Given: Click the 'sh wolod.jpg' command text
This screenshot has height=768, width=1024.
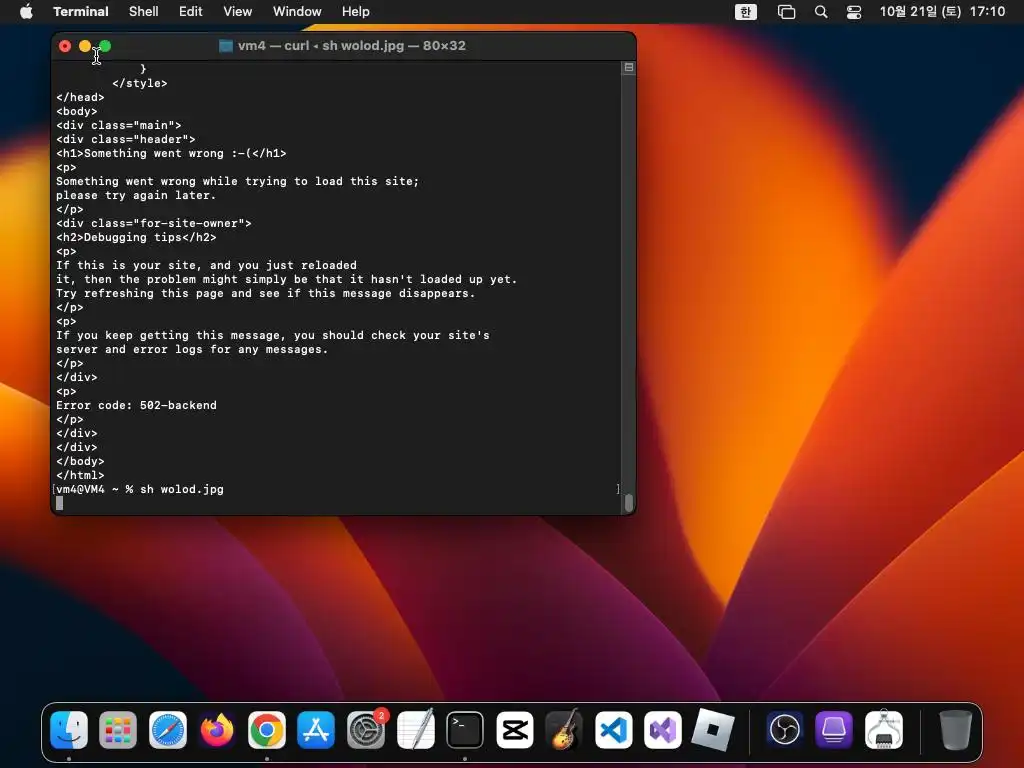Looking at the screenshot, I should [x=182, y=489].
